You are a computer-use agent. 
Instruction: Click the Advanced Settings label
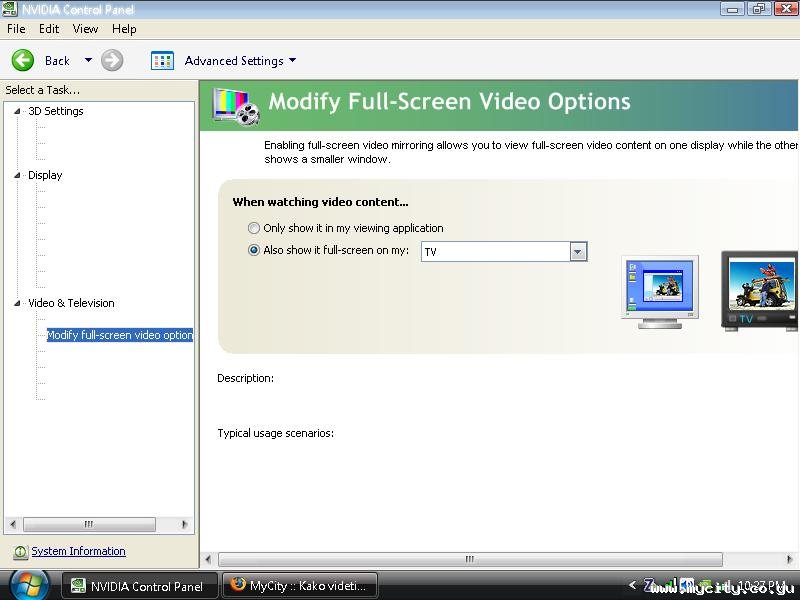(x=234, y=61)
